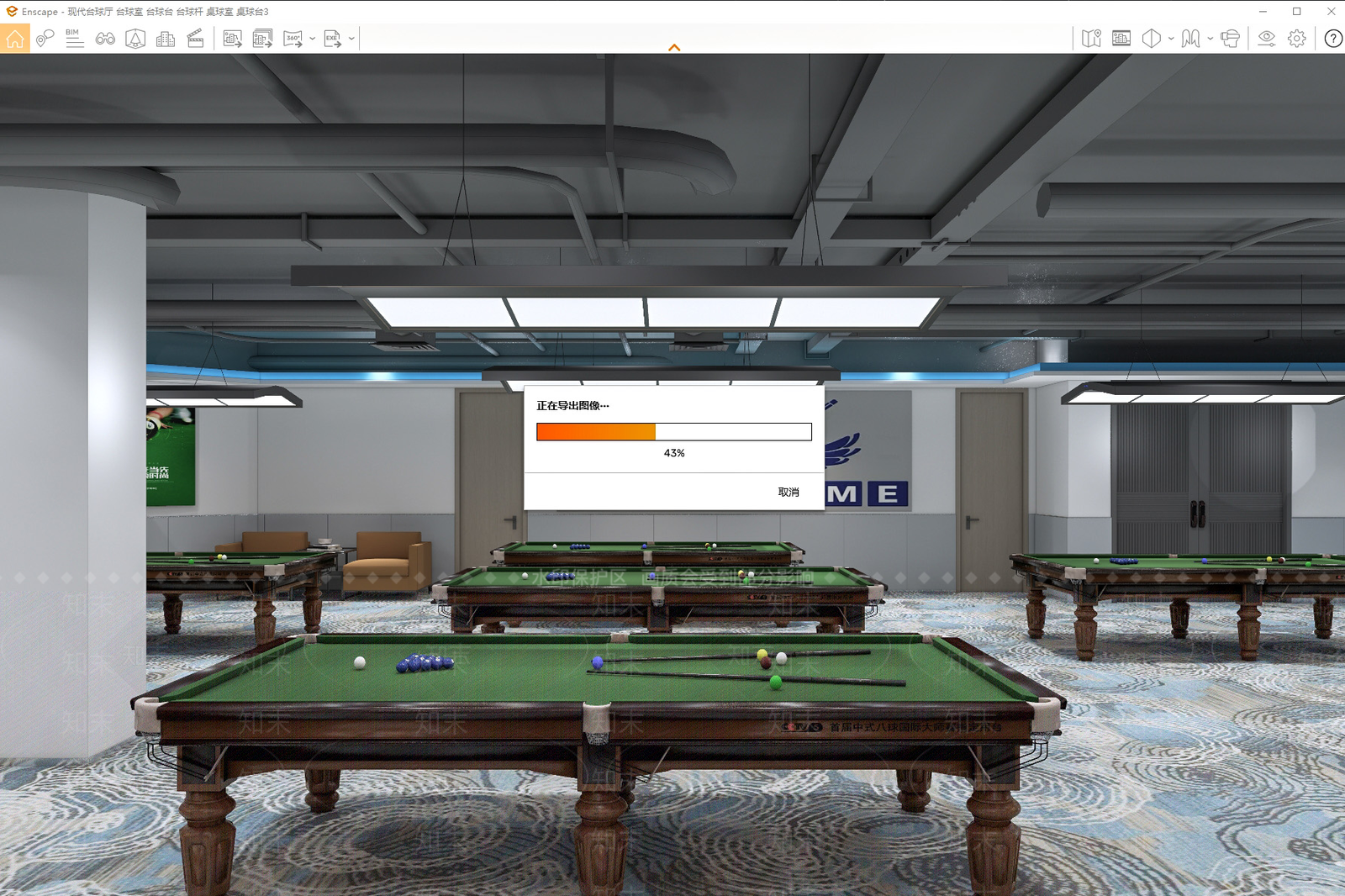1345x896 pixels.
Task: Open the visual settings eye icon
Action: click(1267, 39)
